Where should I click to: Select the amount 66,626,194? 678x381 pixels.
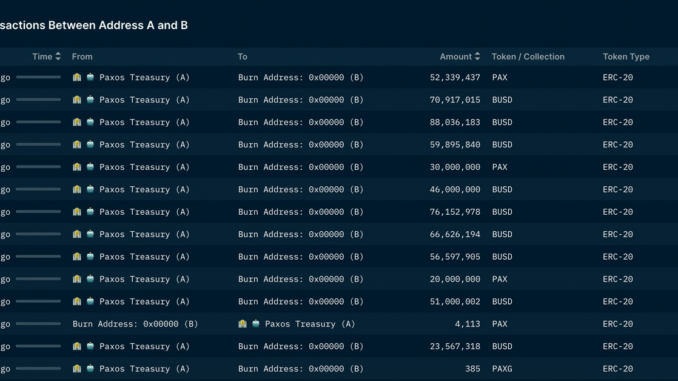(455, 234)
